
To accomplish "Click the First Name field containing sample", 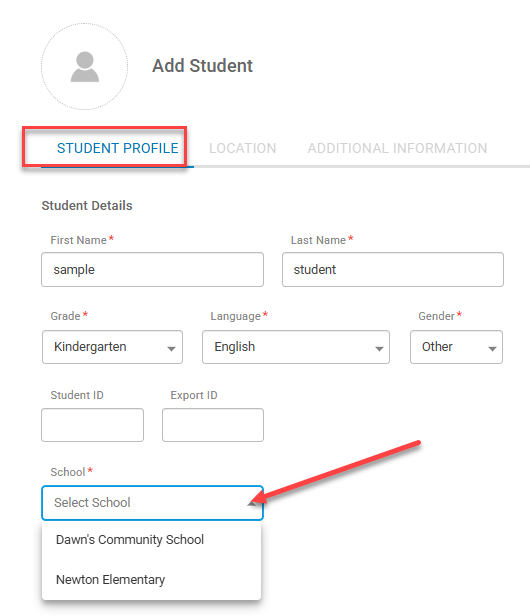I will pyautogui.click(x=152, y=270).
